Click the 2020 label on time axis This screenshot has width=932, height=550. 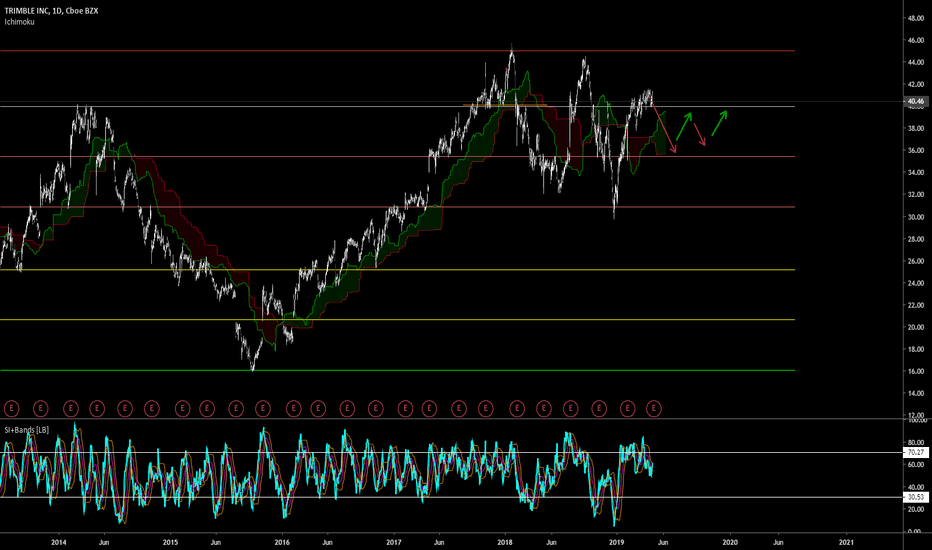click(x=729, y=542)
